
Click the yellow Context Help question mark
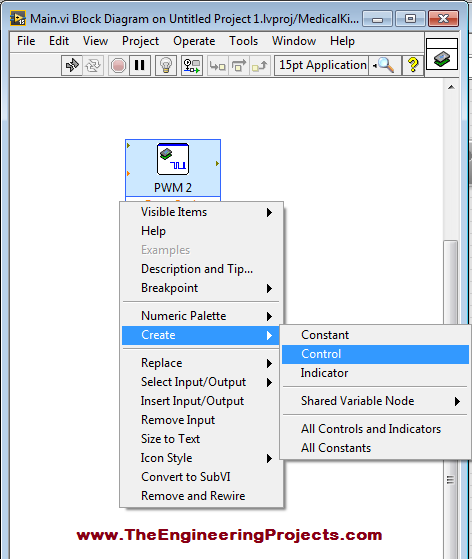pos(413,66)
